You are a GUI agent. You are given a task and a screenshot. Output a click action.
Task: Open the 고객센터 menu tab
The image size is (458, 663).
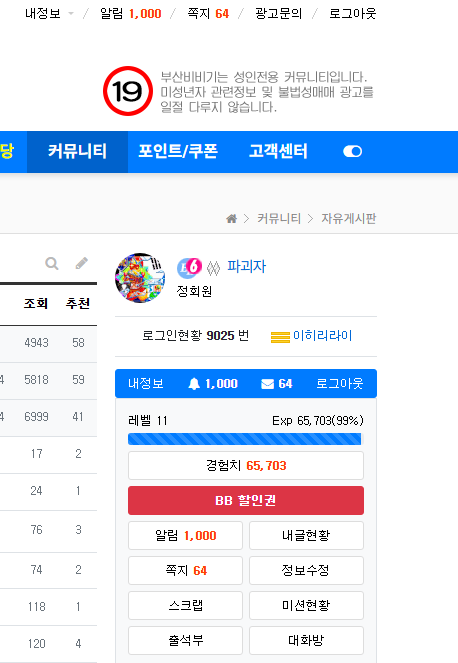point(278,151)
